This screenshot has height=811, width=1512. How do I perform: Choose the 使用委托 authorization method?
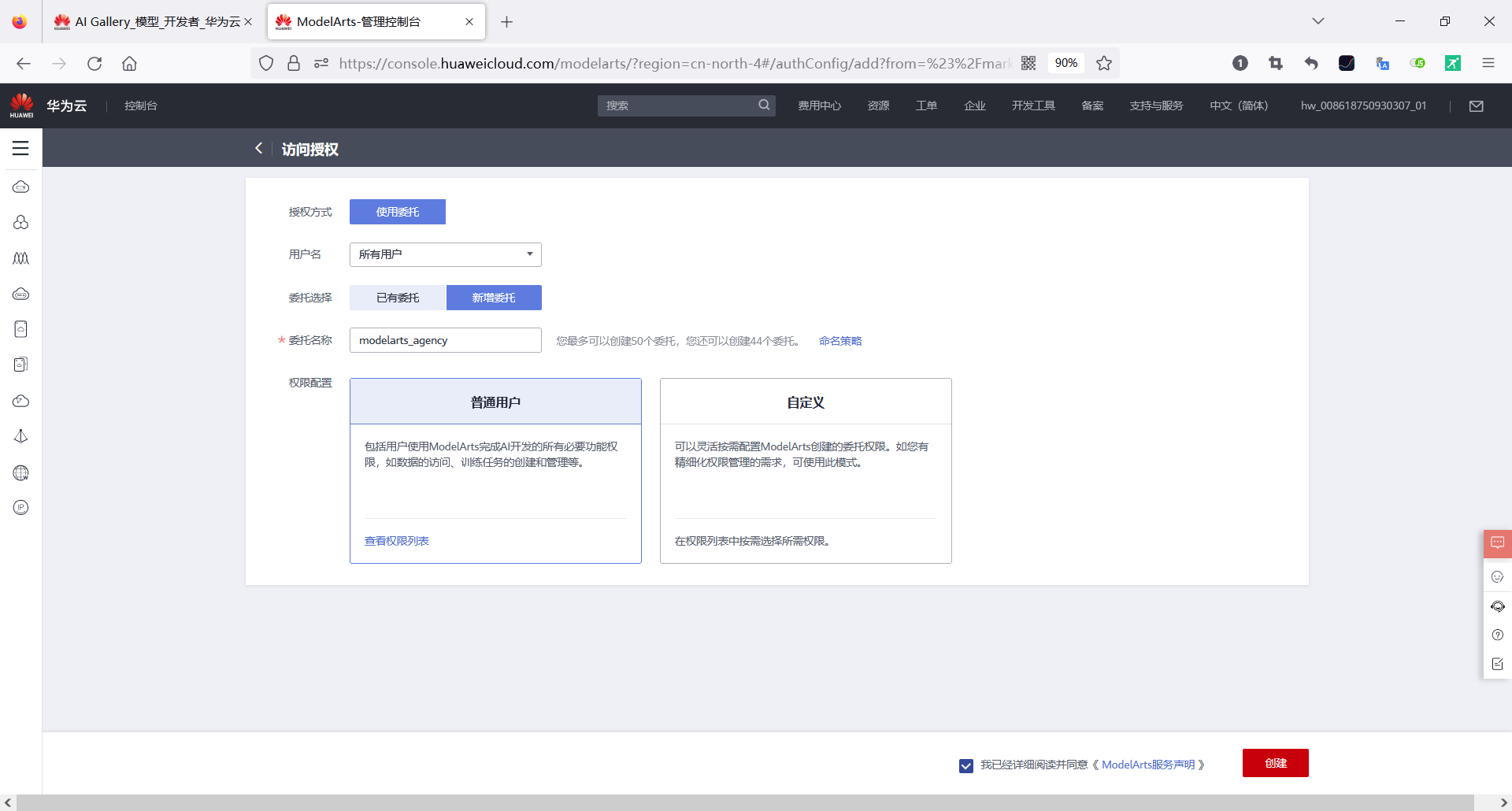pos(398,212)
